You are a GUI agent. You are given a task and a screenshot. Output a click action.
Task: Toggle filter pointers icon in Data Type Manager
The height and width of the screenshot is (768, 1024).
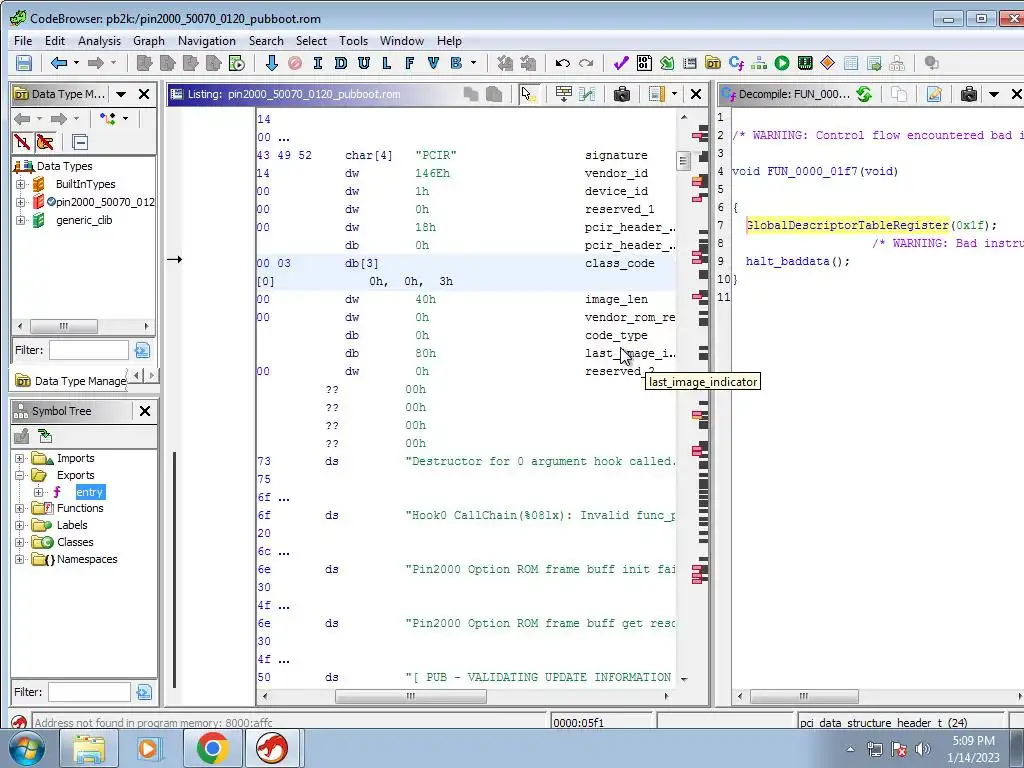point(45,142)
